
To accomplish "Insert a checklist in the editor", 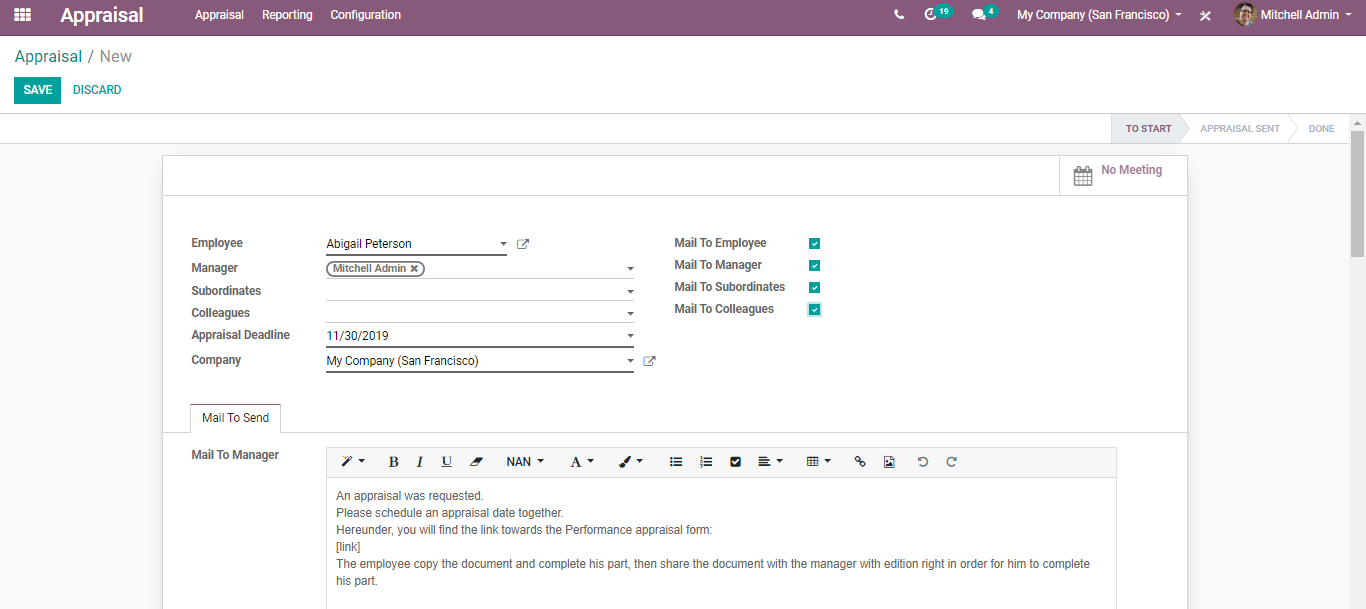I will [736, 462].
